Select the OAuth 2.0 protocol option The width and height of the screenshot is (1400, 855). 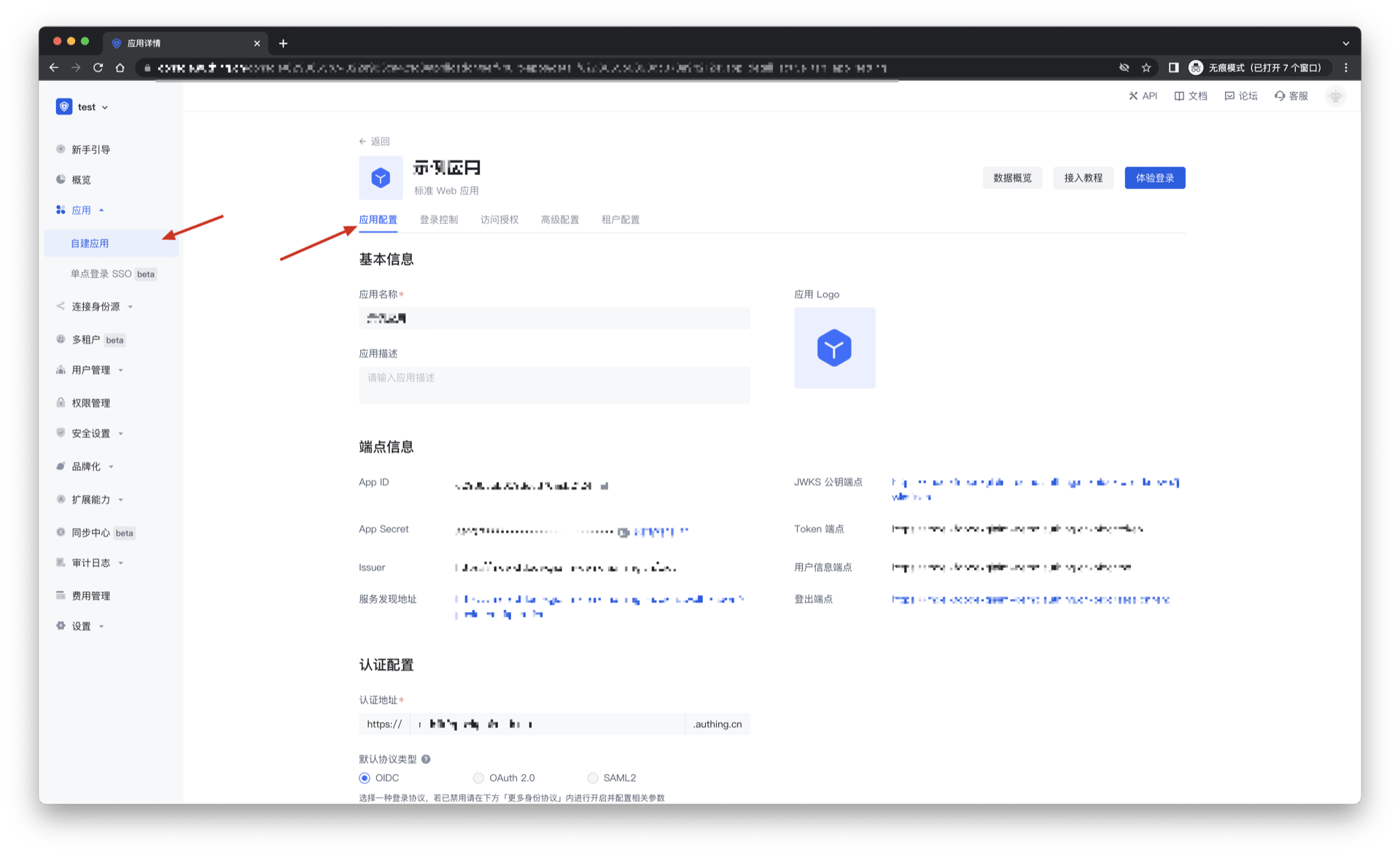click(x=478, y=778)
